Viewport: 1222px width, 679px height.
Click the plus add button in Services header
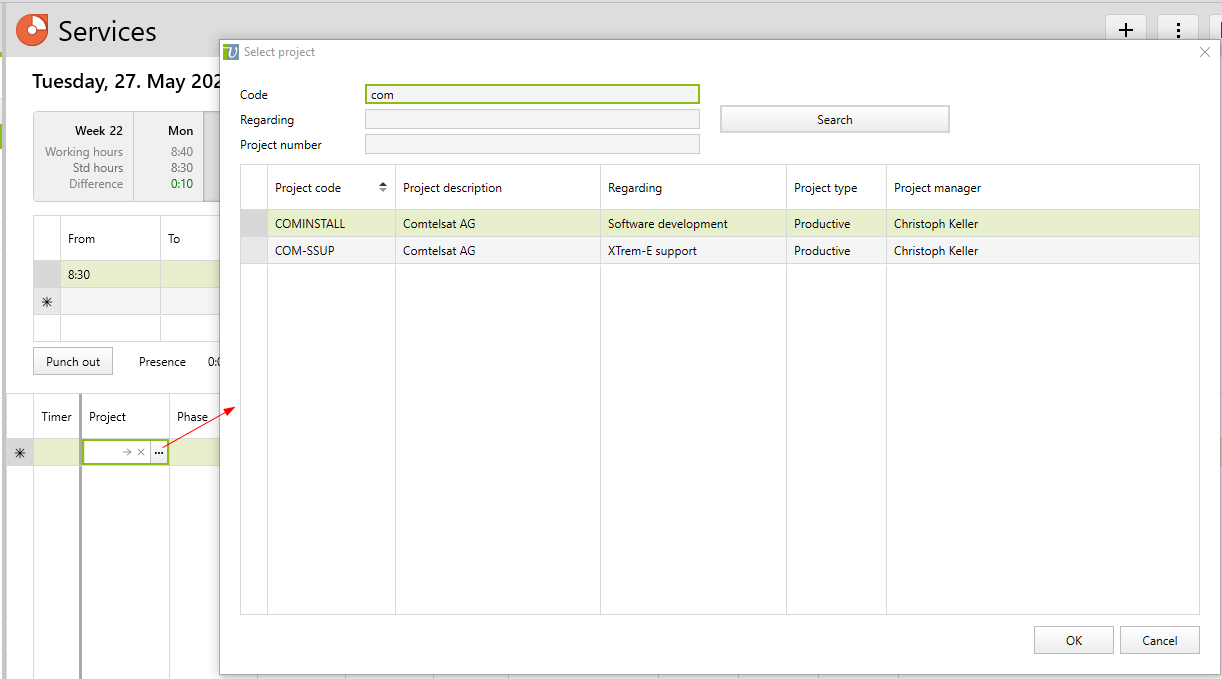tap(1125, 30)
